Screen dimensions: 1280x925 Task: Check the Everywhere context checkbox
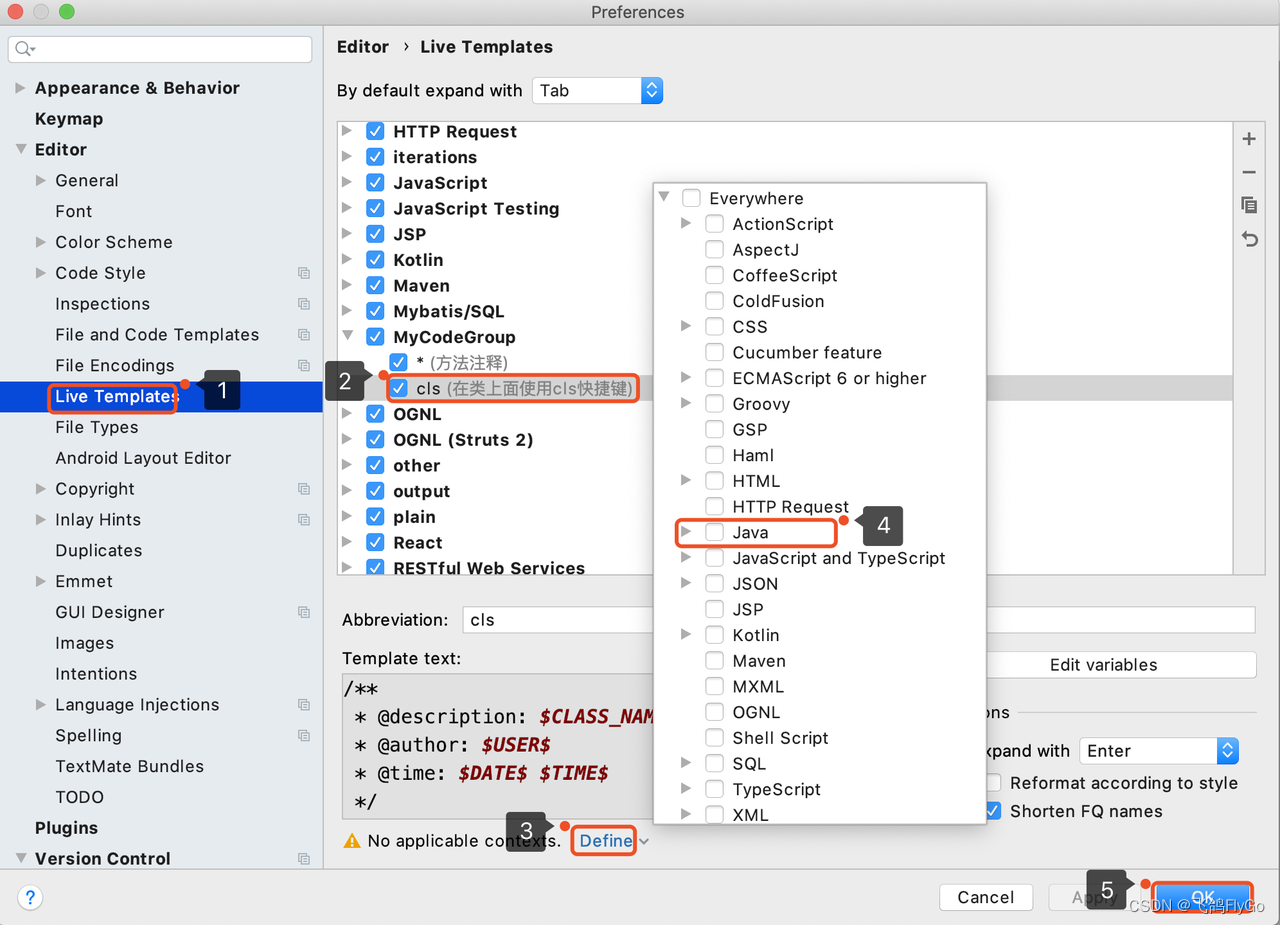tap(691, 198)
